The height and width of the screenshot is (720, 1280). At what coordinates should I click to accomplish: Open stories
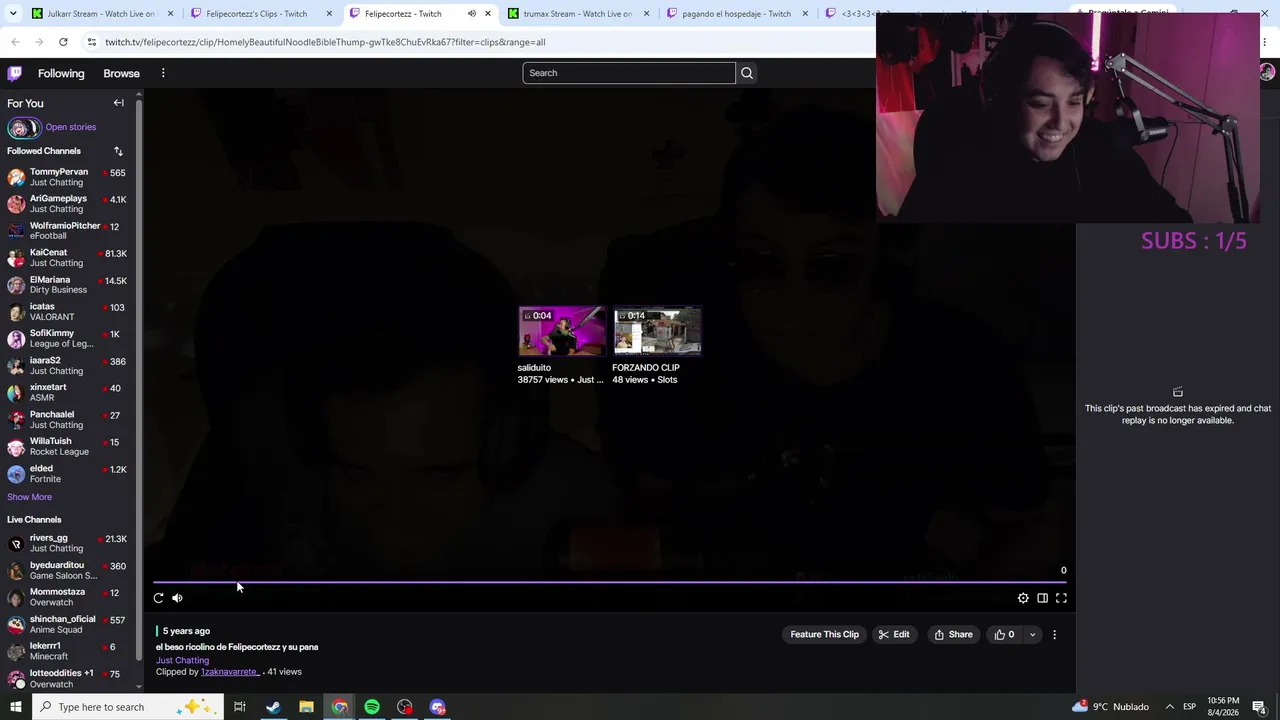[x=70, y=127]
